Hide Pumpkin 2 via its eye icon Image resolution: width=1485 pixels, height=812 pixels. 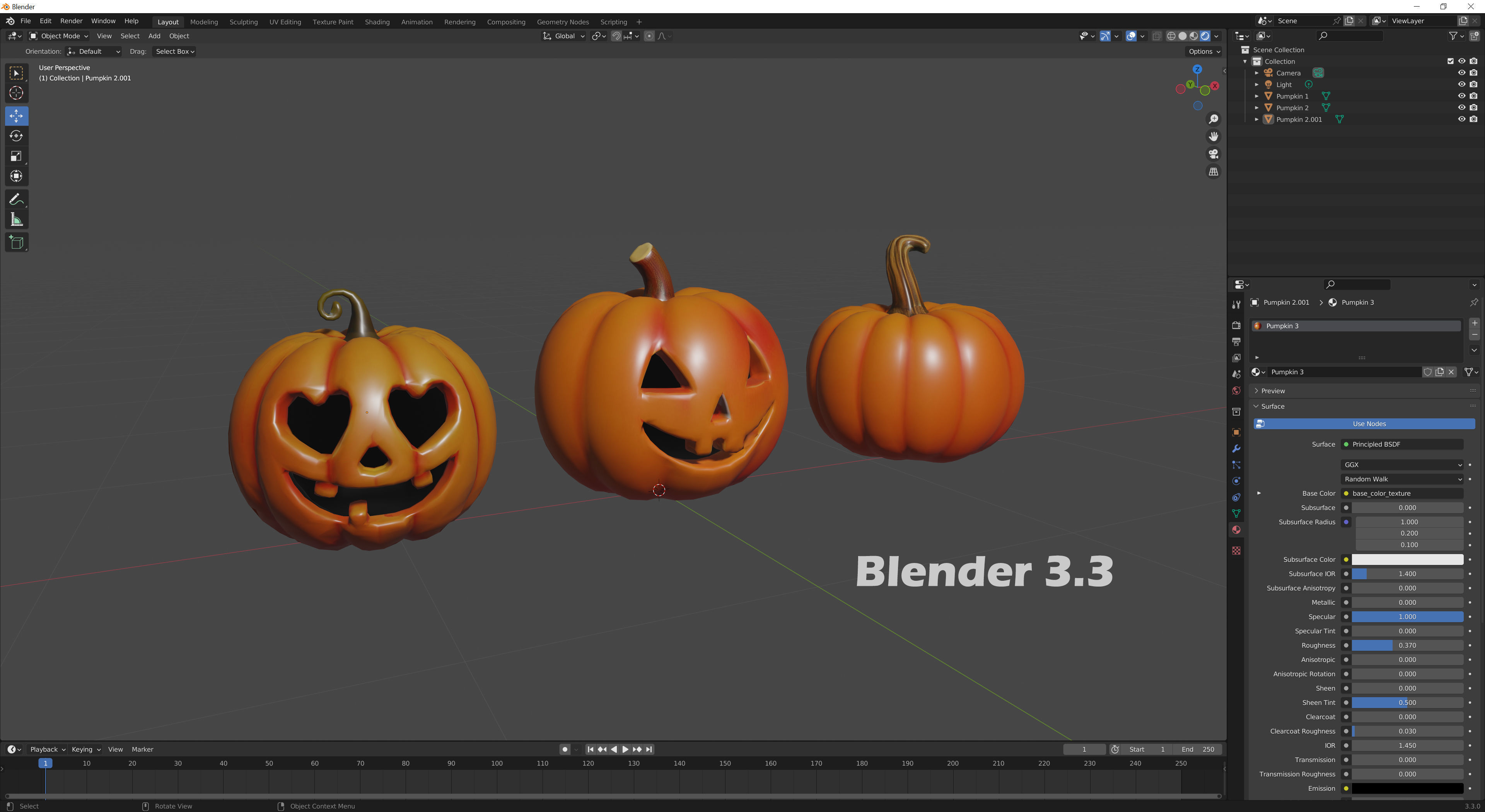click(1461, 107)
